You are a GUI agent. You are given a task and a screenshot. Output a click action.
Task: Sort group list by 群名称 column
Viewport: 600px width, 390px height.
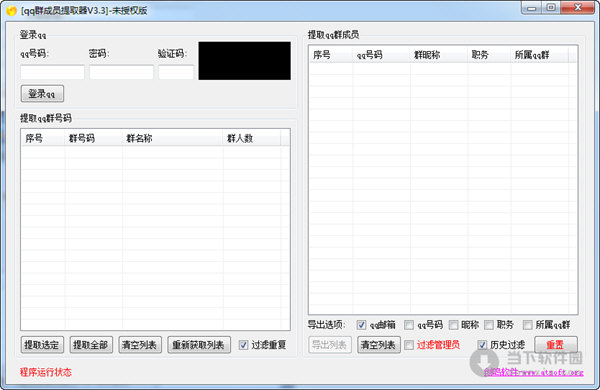[x=173, y=138]
